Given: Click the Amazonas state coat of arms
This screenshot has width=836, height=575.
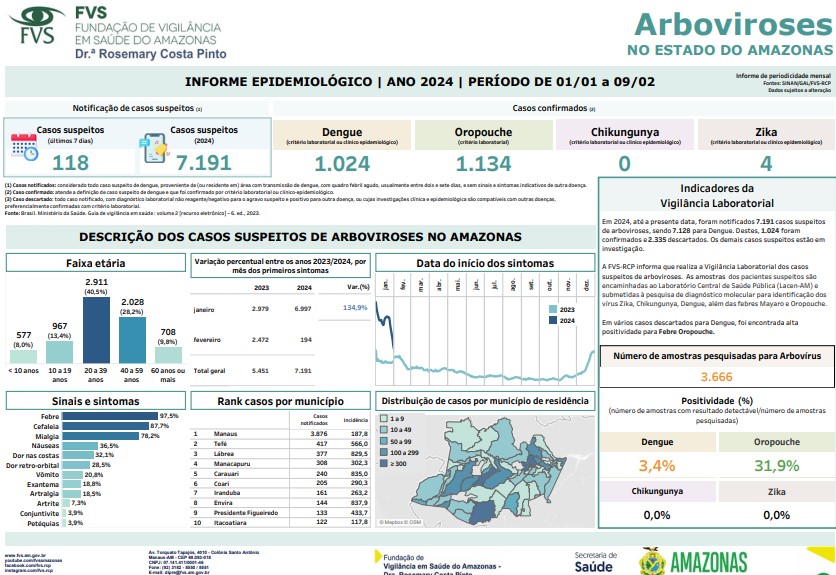Looking at the screenshot, I should point(653,561).
